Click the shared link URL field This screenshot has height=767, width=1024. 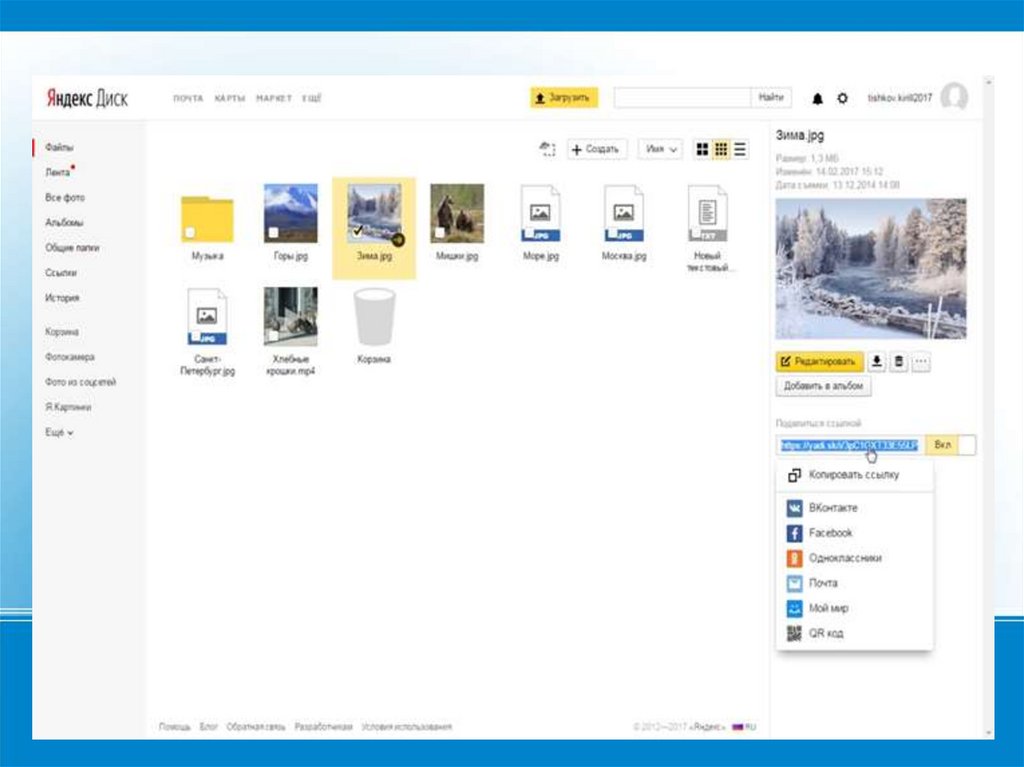[850, 445]
